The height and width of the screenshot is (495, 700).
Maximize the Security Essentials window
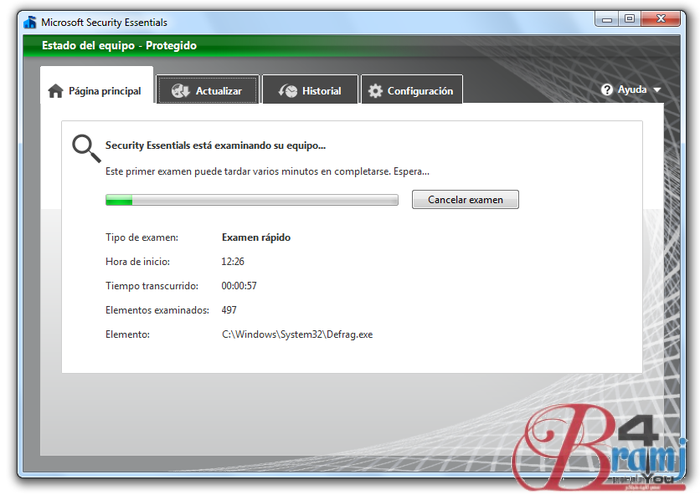point(629,19)
